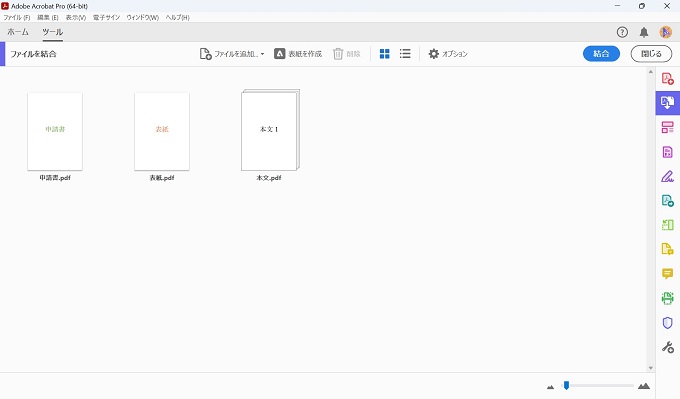Open the More Tools wrench icon
The height and width of the screenshot is (399, 680).
point(667,347)
